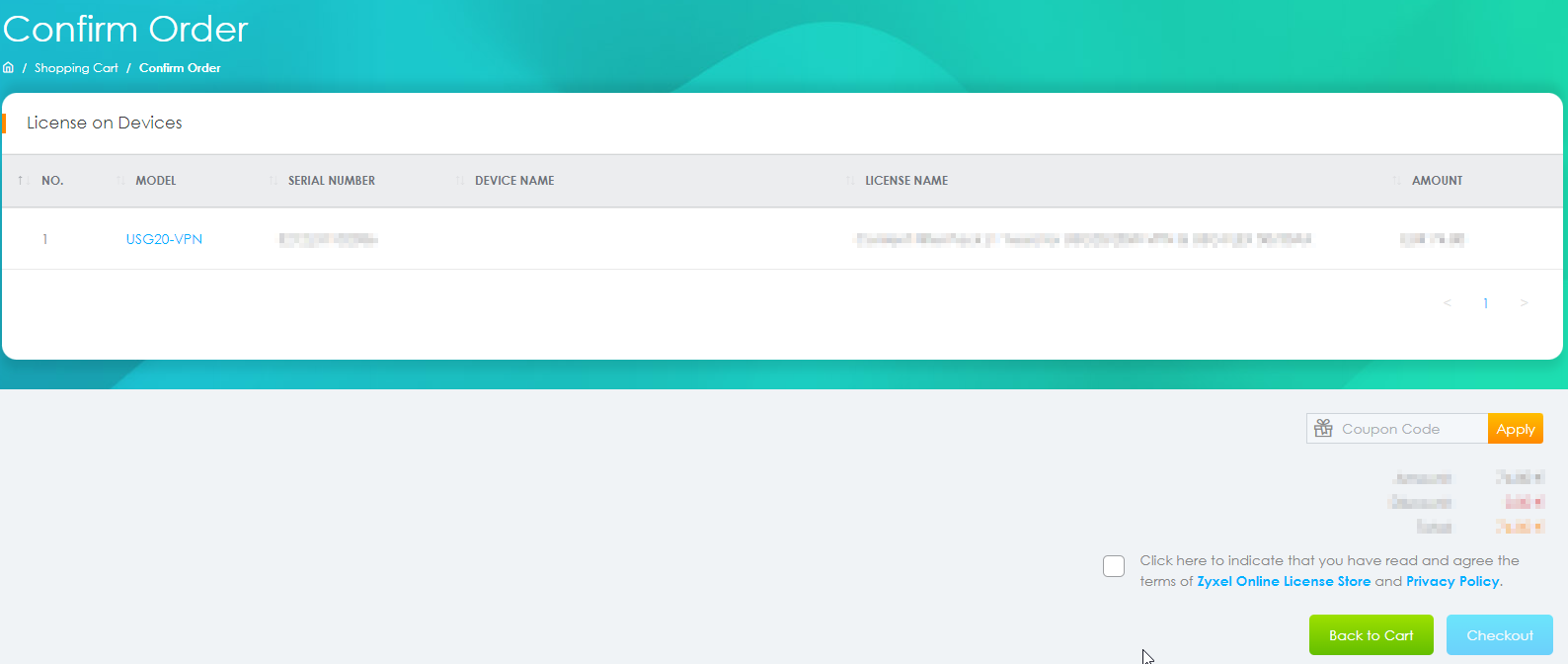
Task: Select page 1 in pagination
Action: 1485,303
